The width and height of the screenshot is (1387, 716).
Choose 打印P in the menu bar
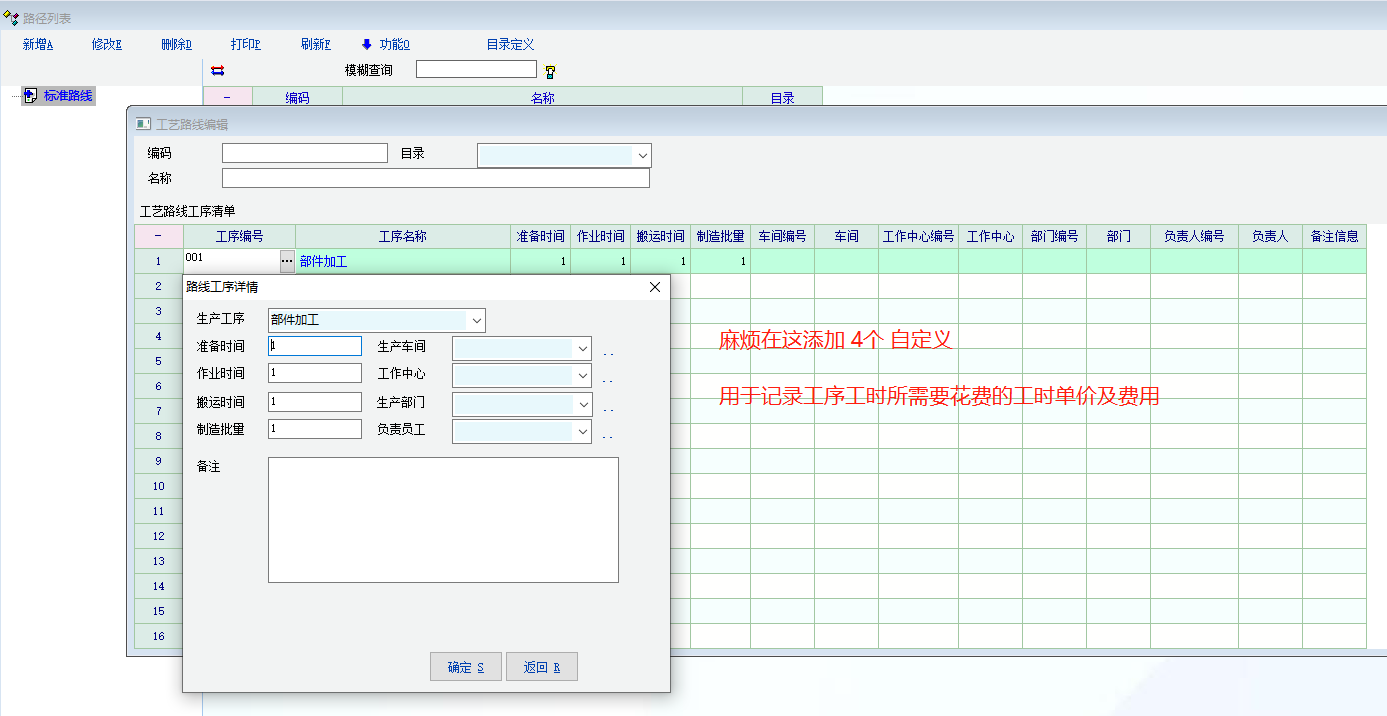[x=245, y=44]
